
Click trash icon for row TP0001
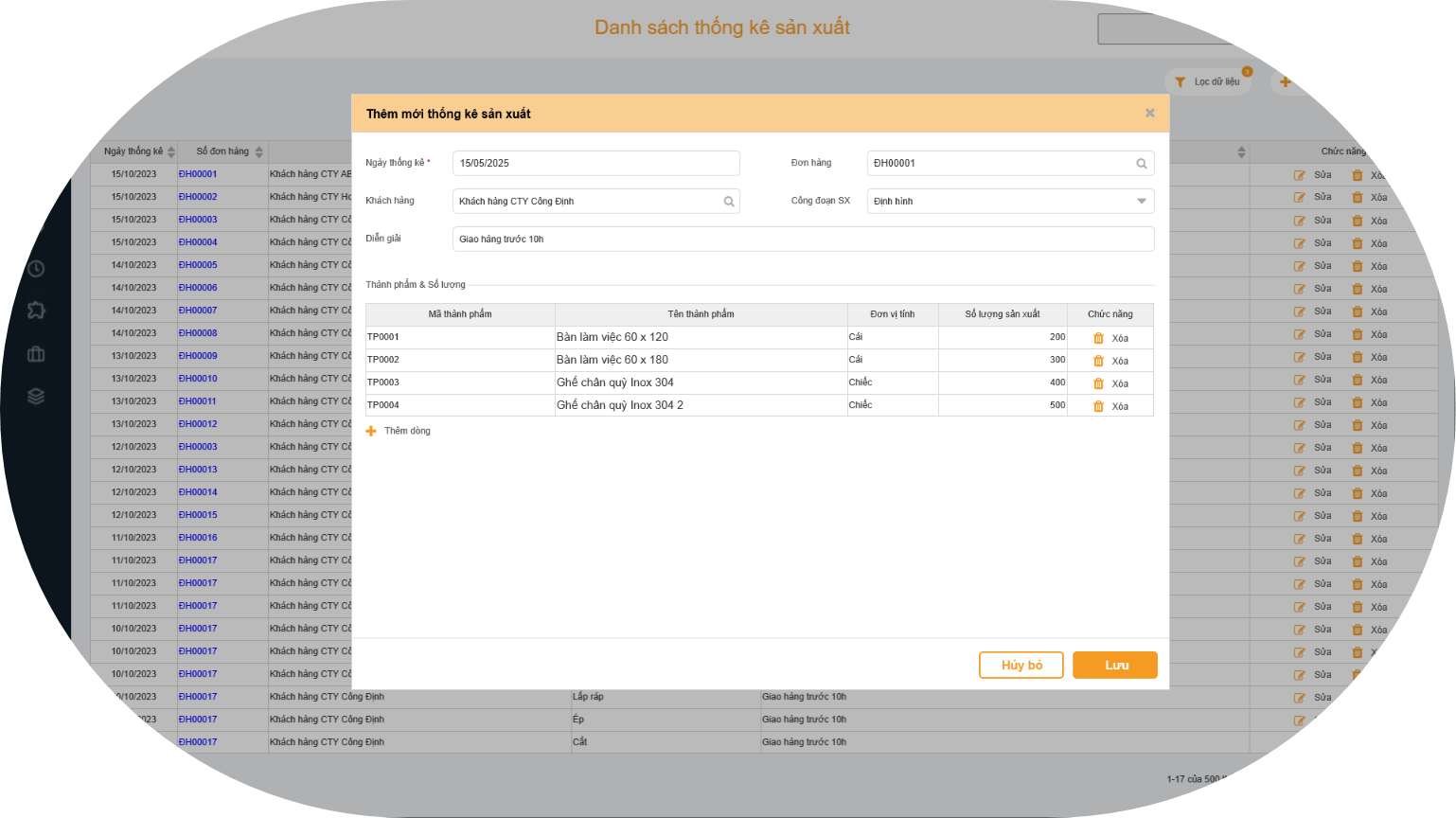tap(1098, 338)
